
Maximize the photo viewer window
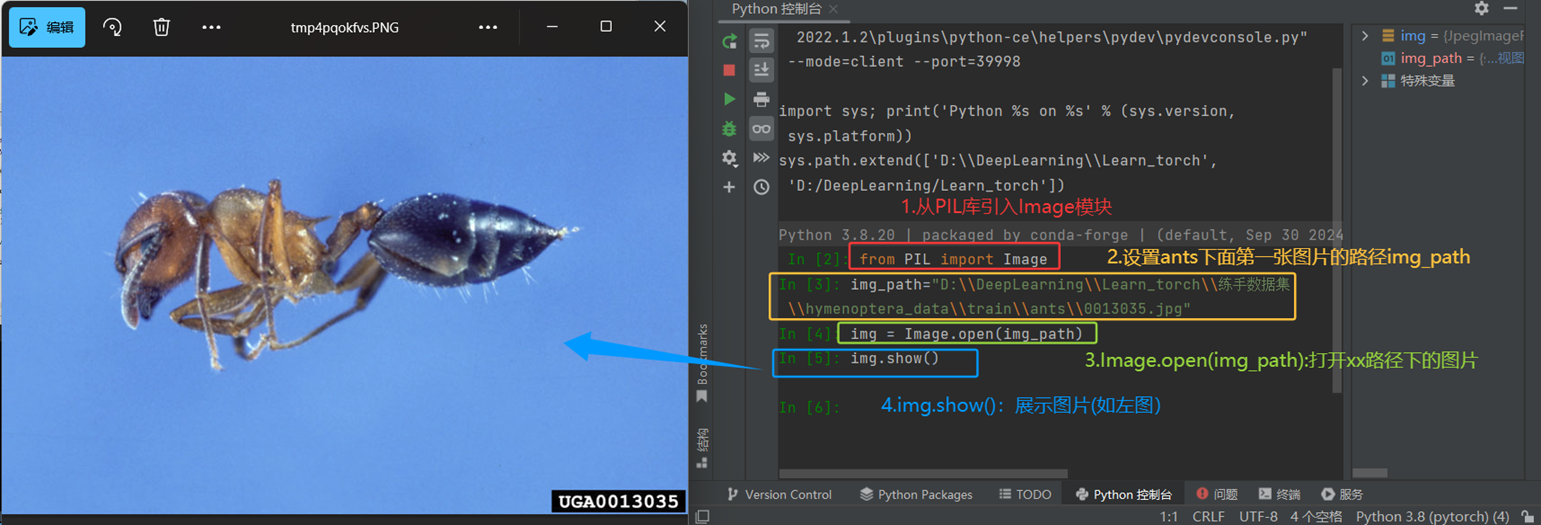tap(606, 27)
